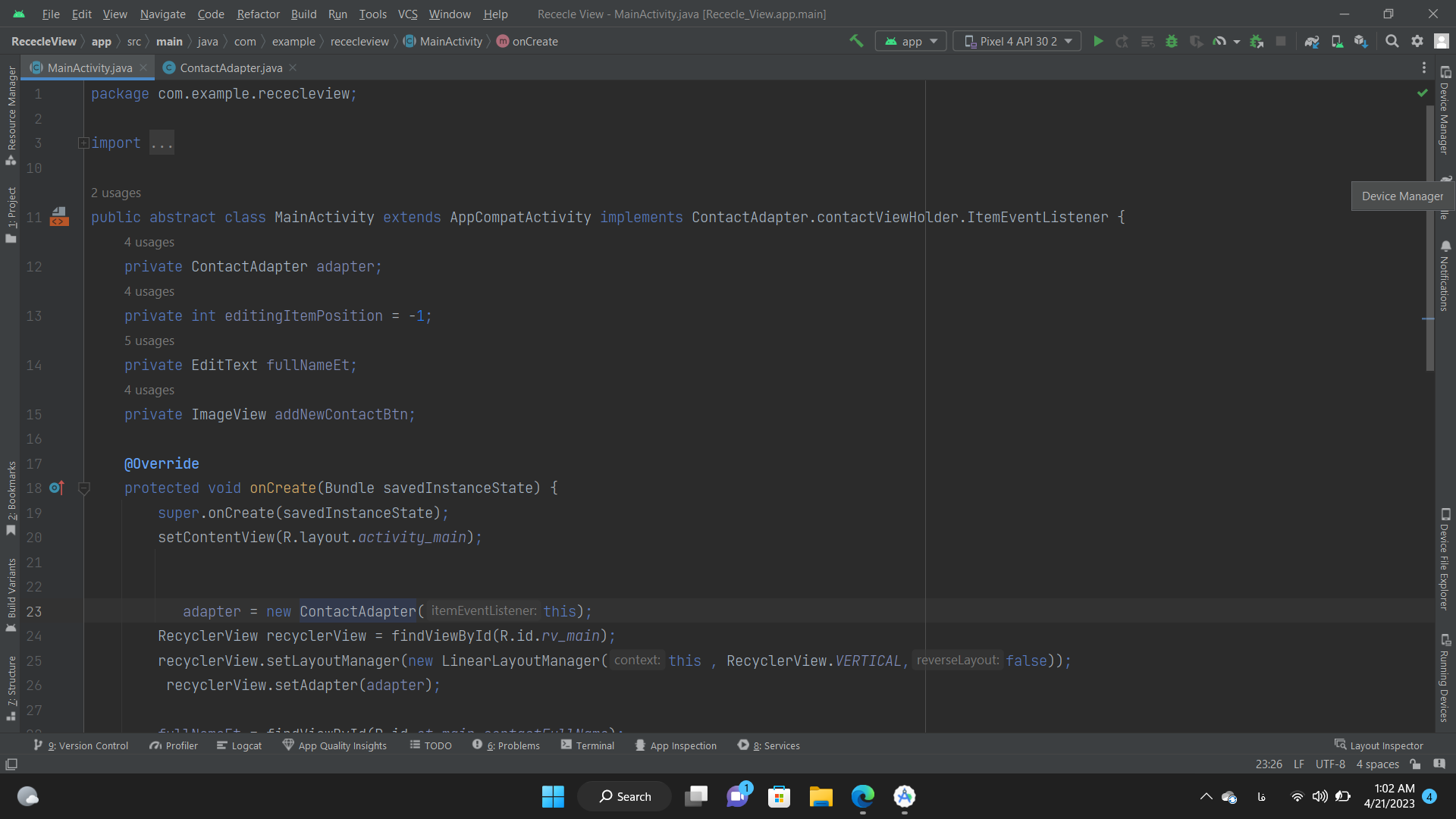Open the File menu
Image resolution: width=1456 pixels, height=819 pixels.
pos(51,14)
